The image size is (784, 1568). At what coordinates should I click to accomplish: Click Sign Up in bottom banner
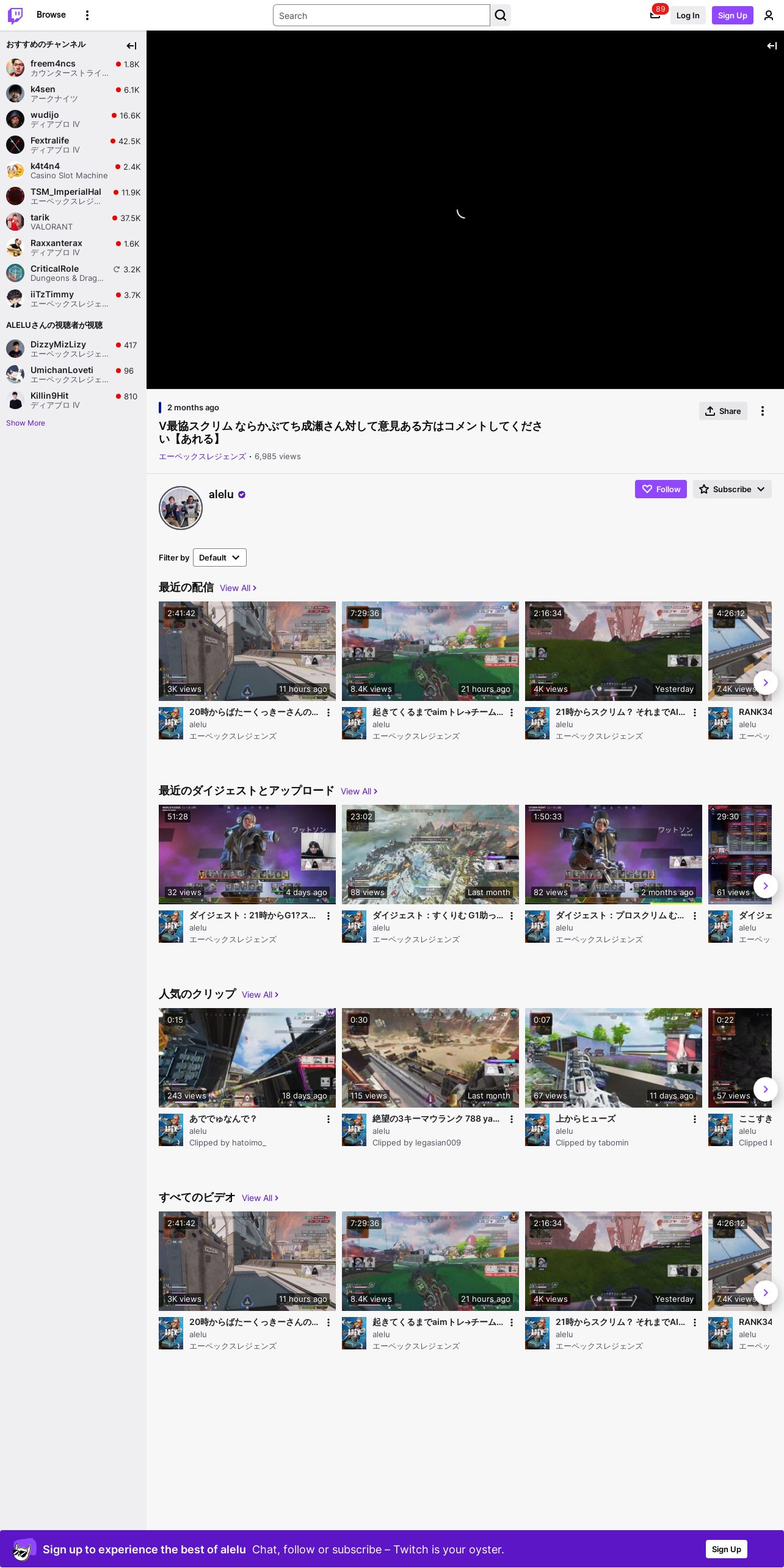click(727, 1549)
